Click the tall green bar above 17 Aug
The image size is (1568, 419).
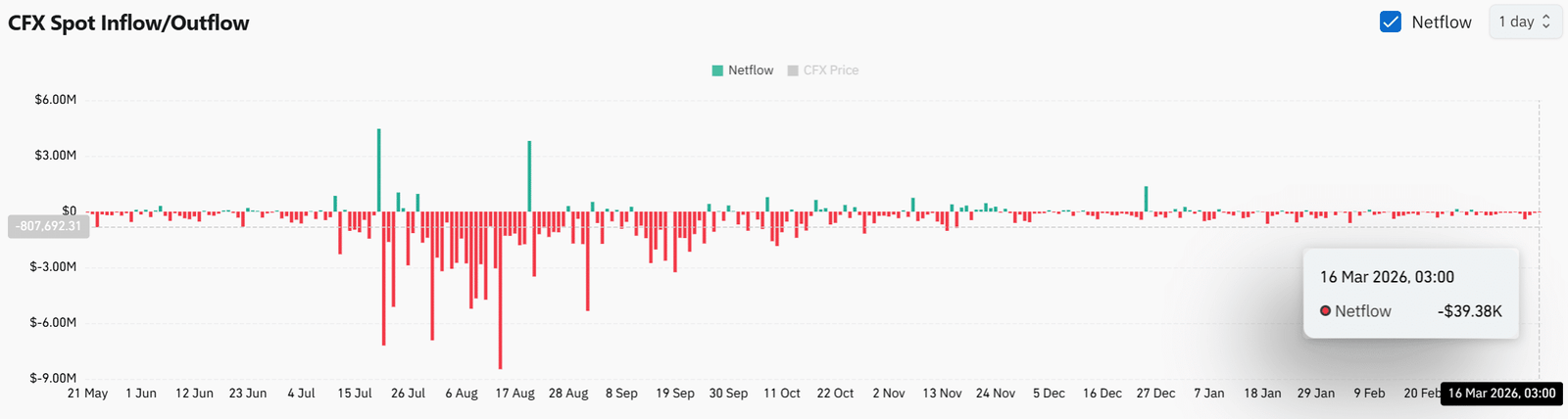coord(529,176)
